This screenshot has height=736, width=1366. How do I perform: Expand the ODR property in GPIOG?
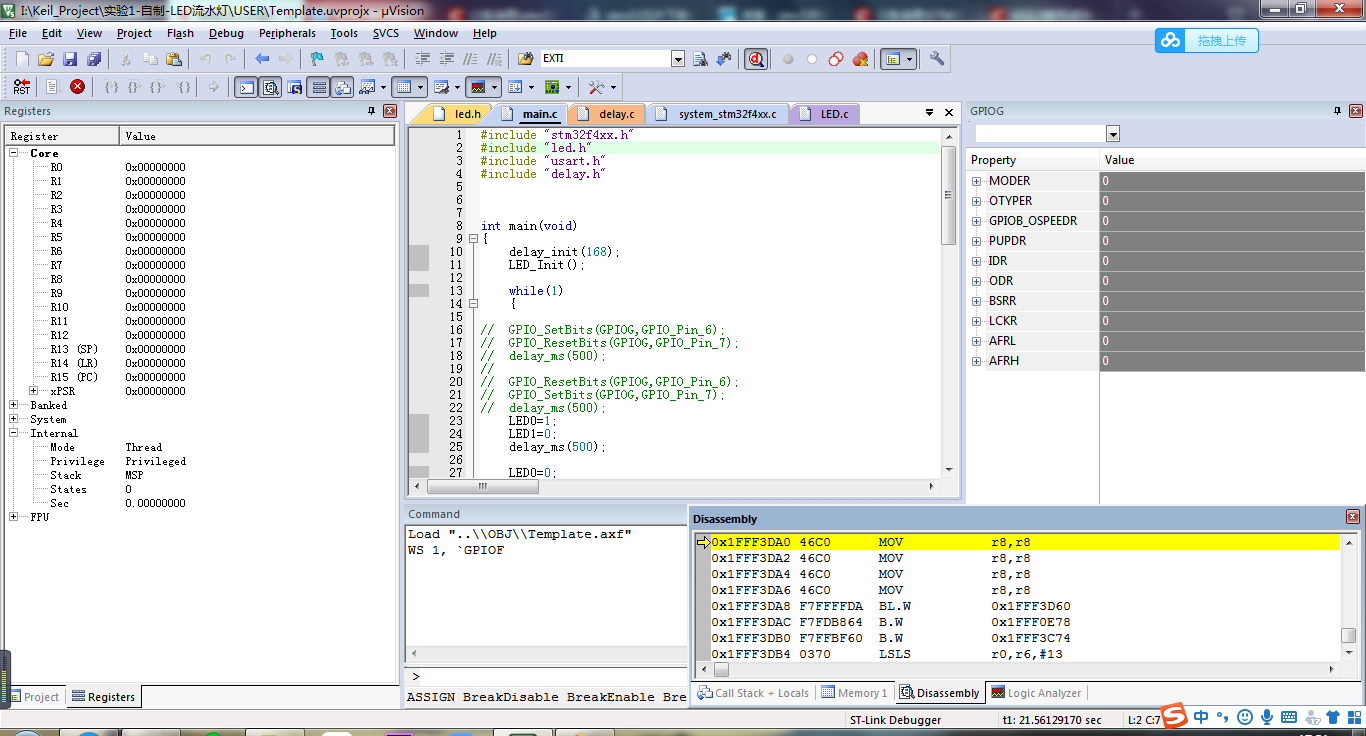coord(977,281)
